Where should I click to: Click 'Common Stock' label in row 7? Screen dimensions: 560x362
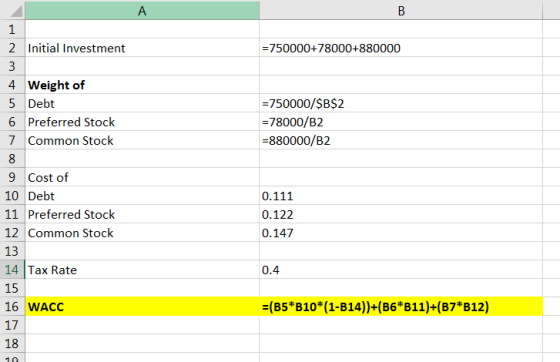(142, 140)
